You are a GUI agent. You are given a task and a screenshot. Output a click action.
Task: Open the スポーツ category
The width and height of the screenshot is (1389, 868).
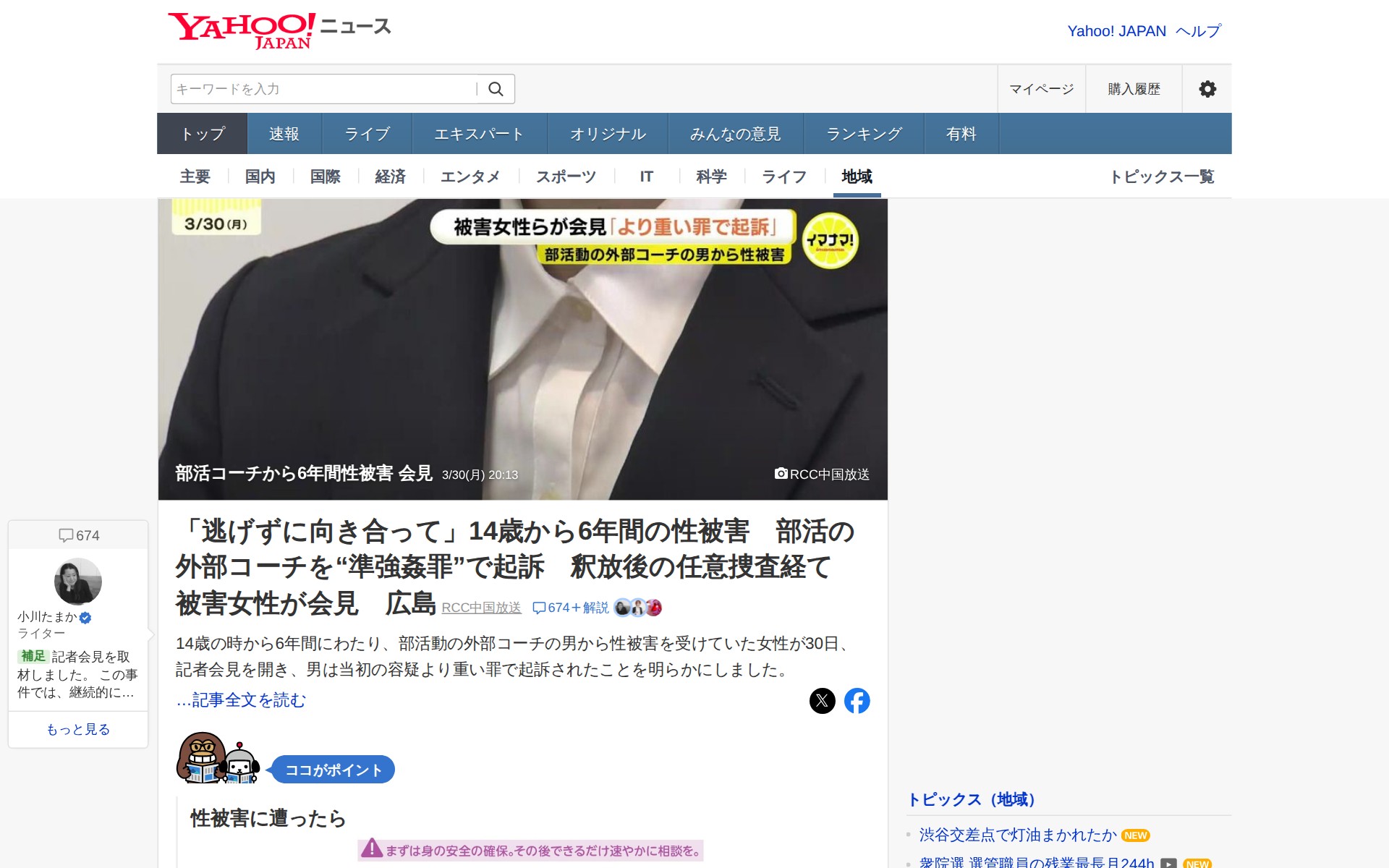coord(566,176)
